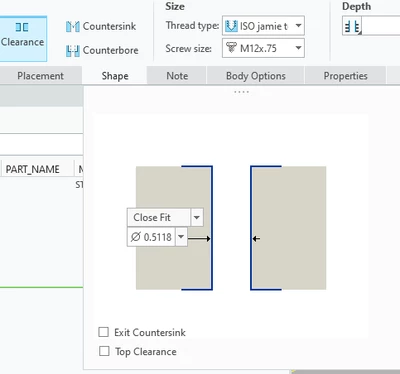400x374 pixels.
Task: Click the Depth value input field
Action: click(x=381, y=26)
